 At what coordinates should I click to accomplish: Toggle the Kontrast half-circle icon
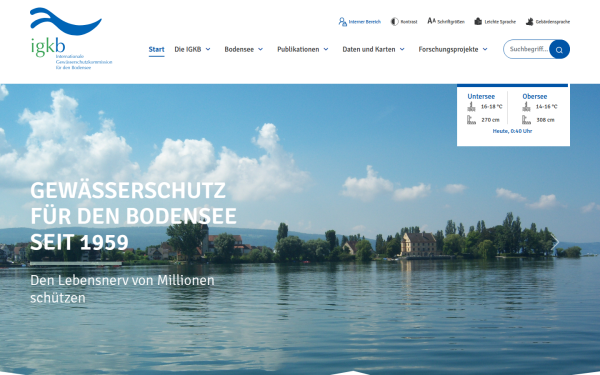click(394, 22)
